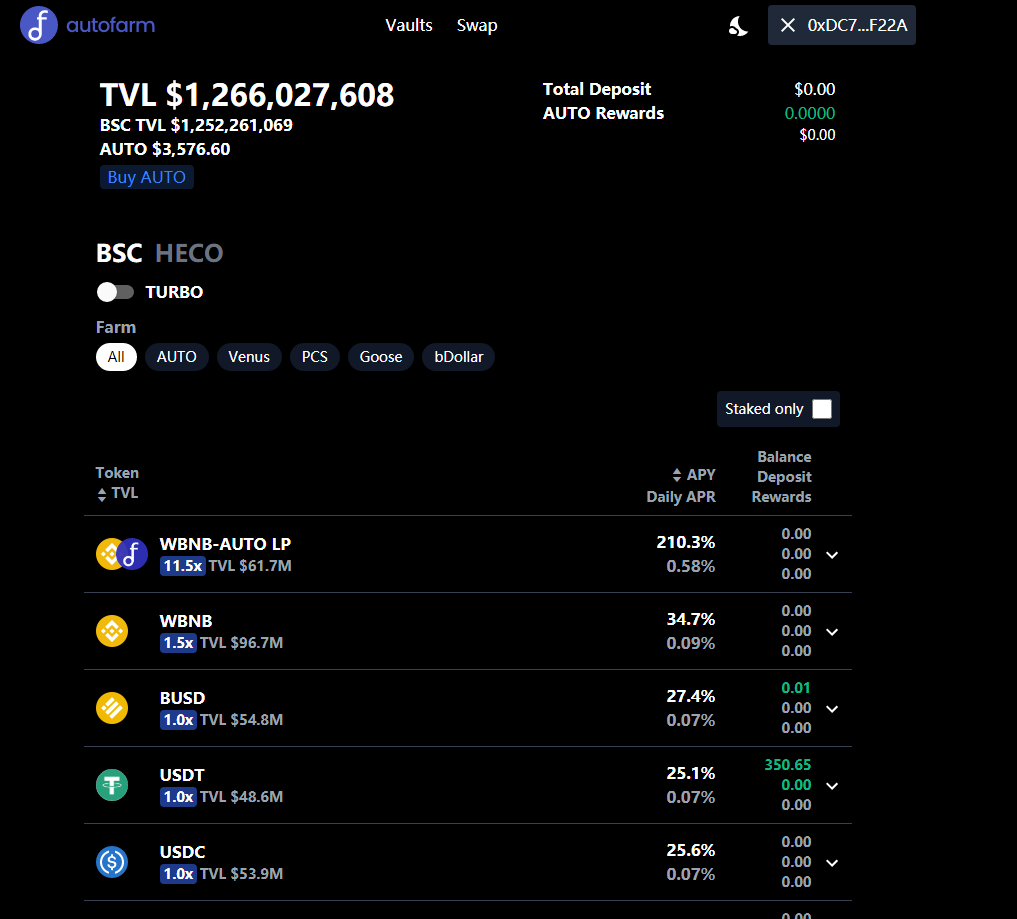Image resolution: width=1017 pixels, height=919 pixels.
Task: Toggle the TURBO switch
Action: pyautogui.click(x=115, y=292)
